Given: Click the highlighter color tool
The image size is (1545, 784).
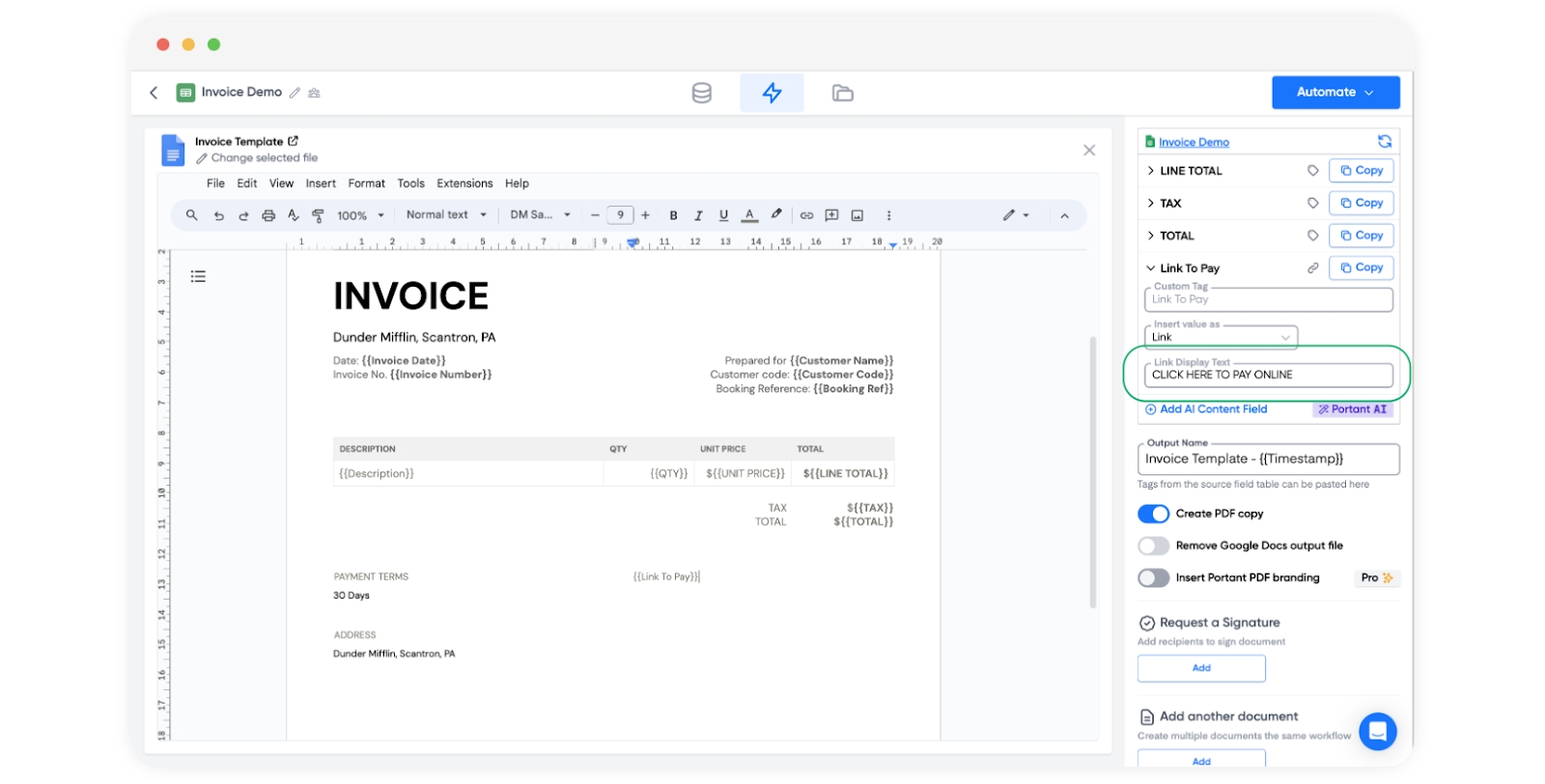Looking at the screenshot, I should pyautogui.click(x=776, y=214).
